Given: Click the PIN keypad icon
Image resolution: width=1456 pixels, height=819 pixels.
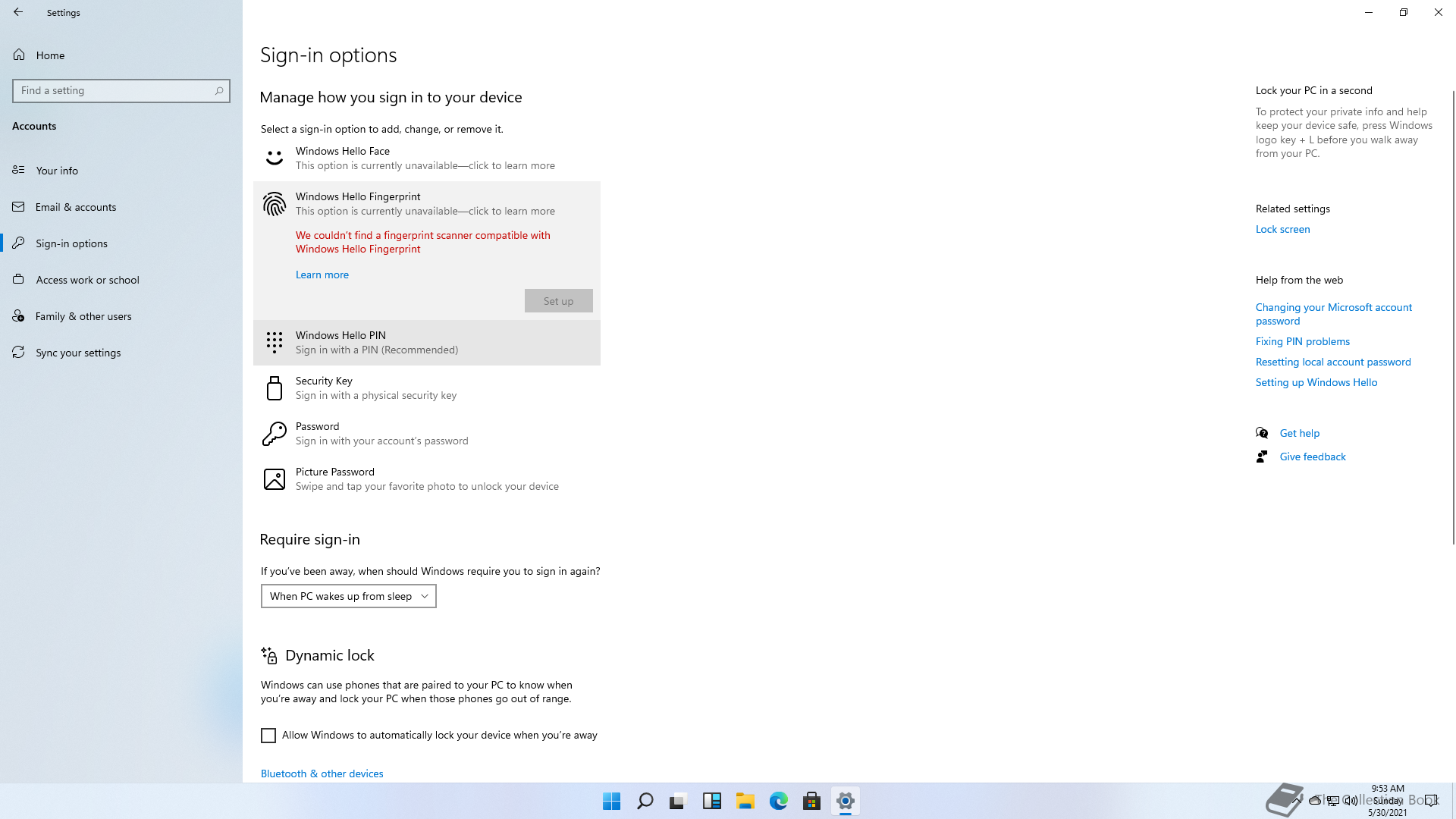Looking at the screenshot, I should 274,343.
